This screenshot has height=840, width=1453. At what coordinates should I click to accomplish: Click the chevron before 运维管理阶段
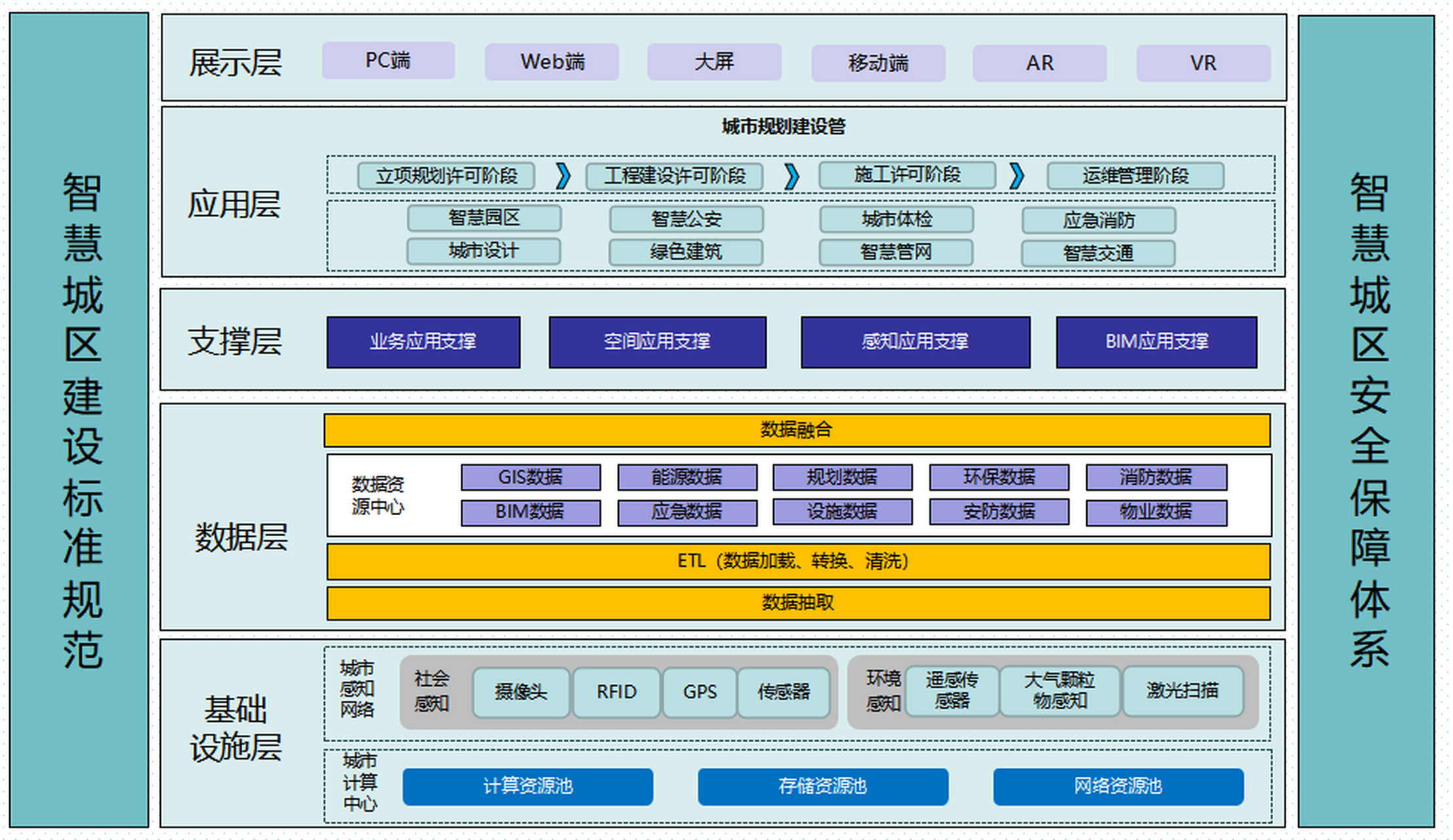coord(1017,176)
